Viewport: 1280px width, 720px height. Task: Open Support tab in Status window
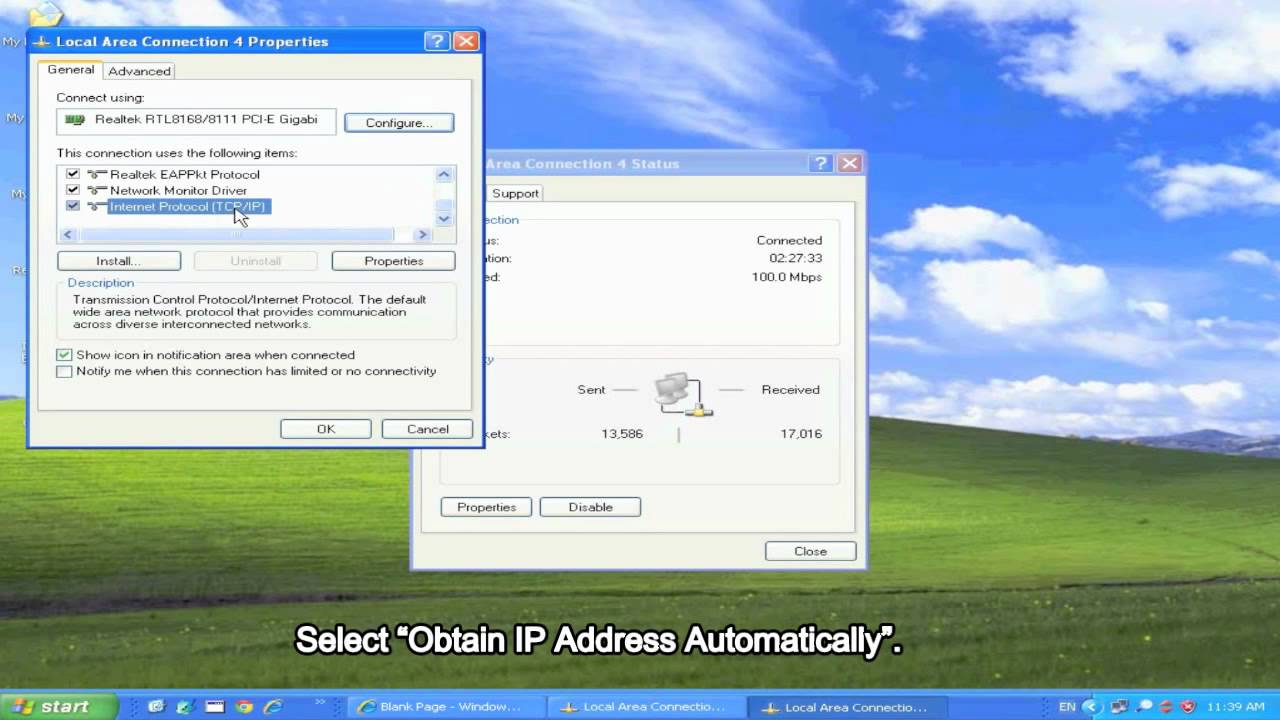[x=515, y=193]
